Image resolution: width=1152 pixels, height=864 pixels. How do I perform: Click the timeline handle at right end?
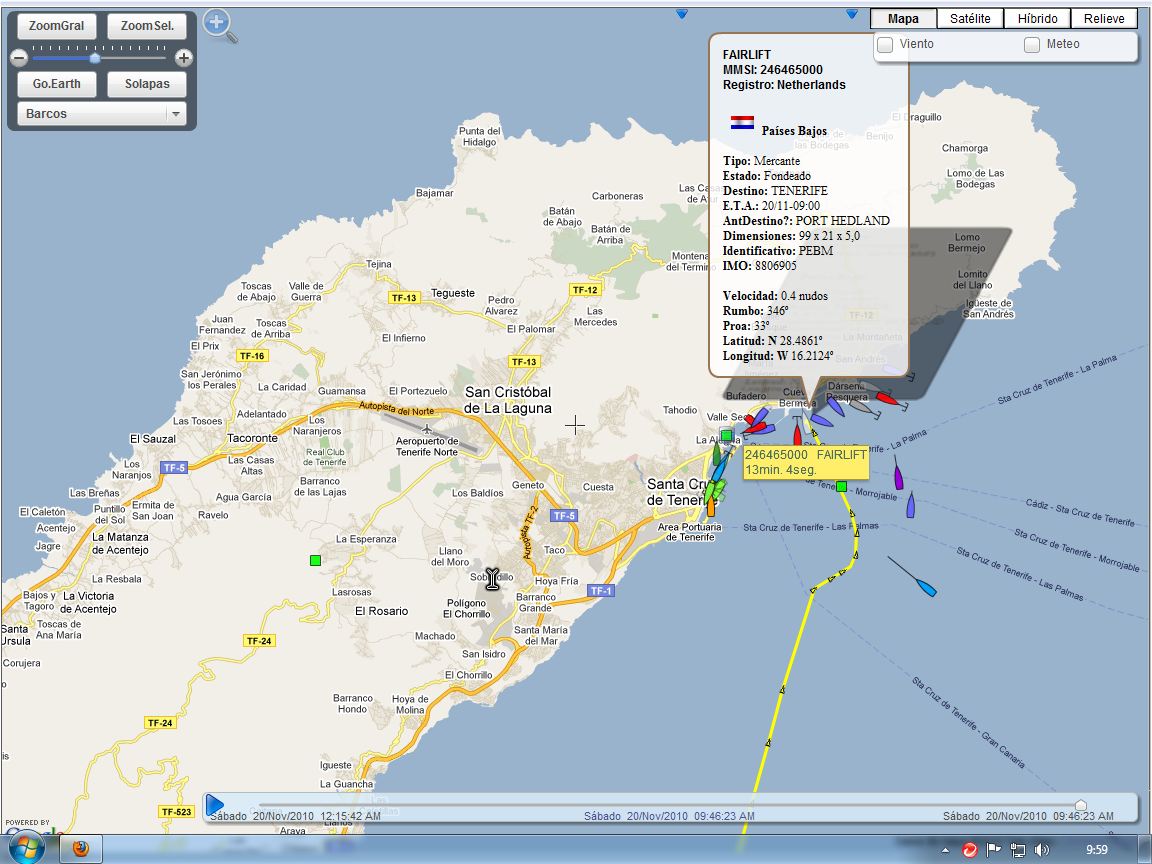point(1081,805)
